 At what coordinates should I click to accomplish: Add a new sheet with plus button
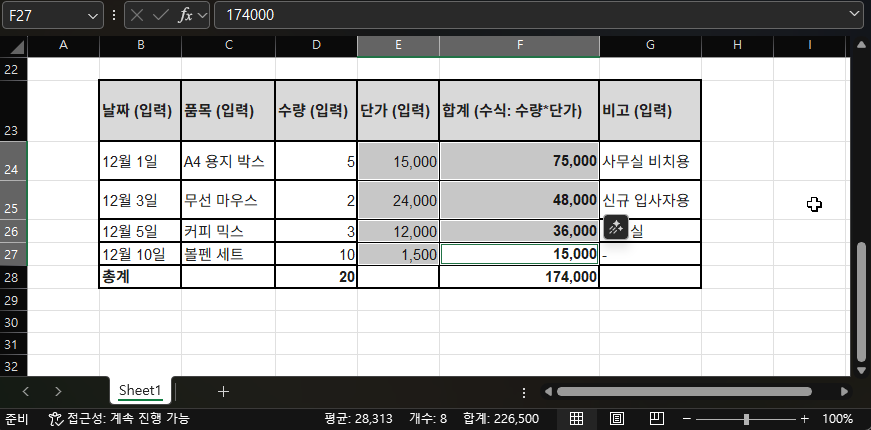[223, 392]
